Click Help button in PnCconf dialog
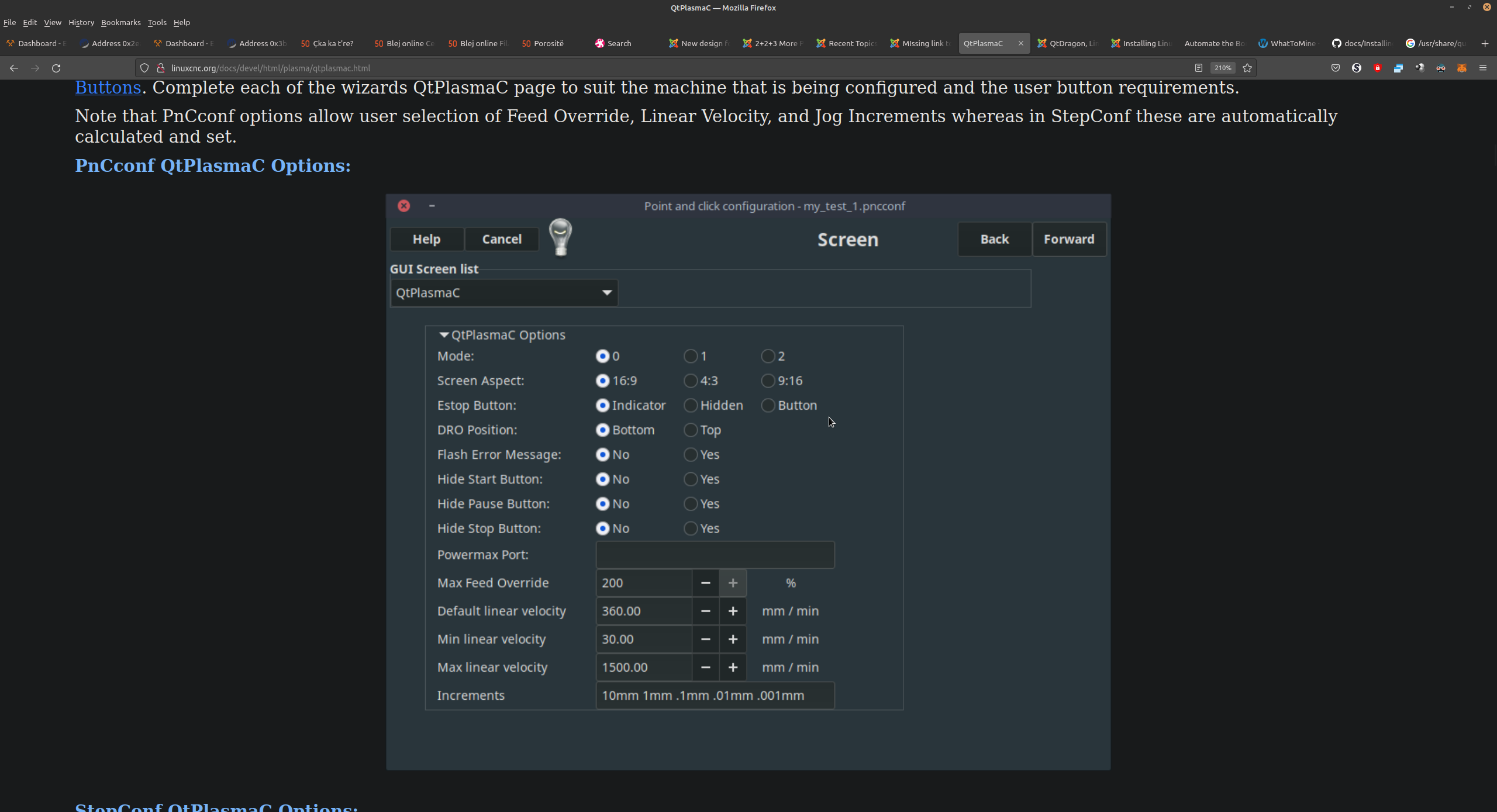The width and height of the screenshot is (1497, 812). pos(426,239)
